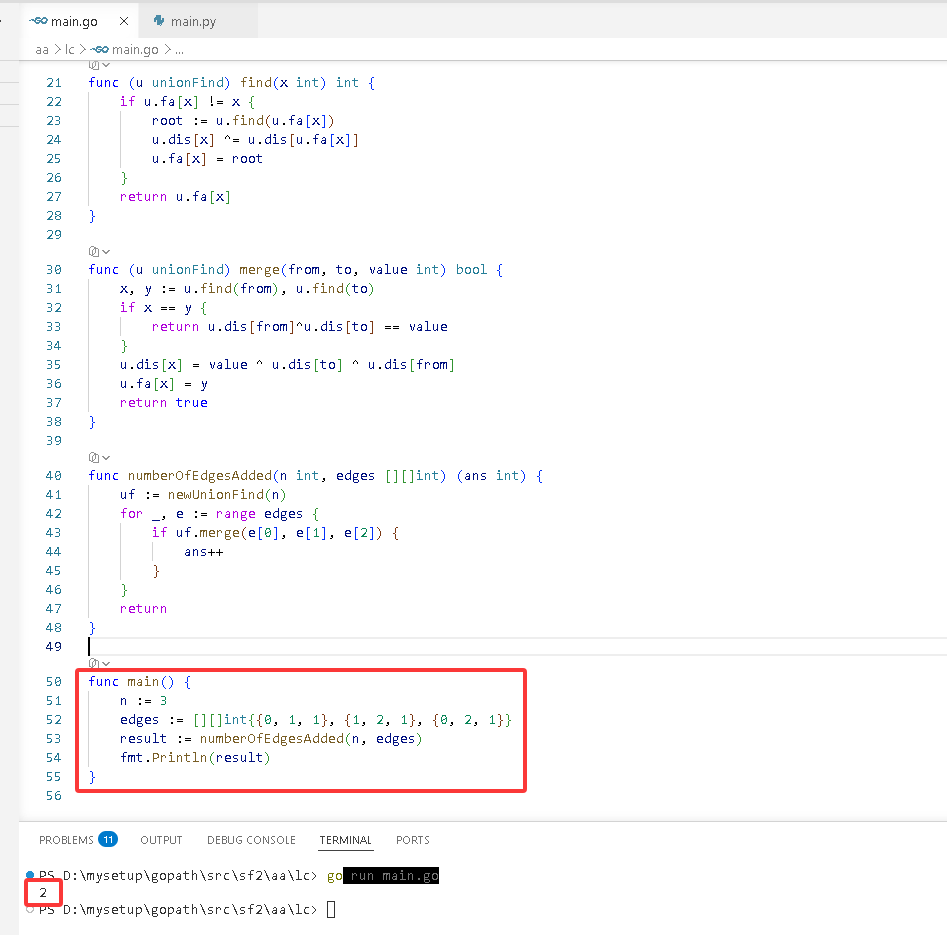
Task: Select the 'aa' folder breadcrumb
Action: (42, 50)
